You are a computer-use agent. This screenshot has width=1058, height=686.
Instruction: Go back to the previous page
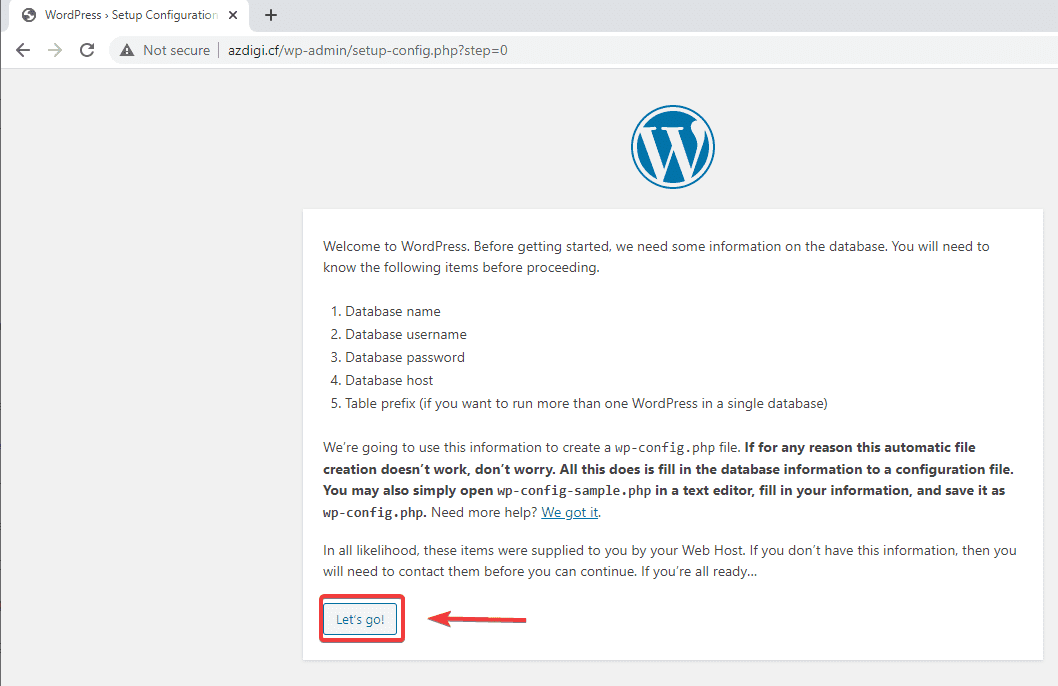tap(23, 50)
